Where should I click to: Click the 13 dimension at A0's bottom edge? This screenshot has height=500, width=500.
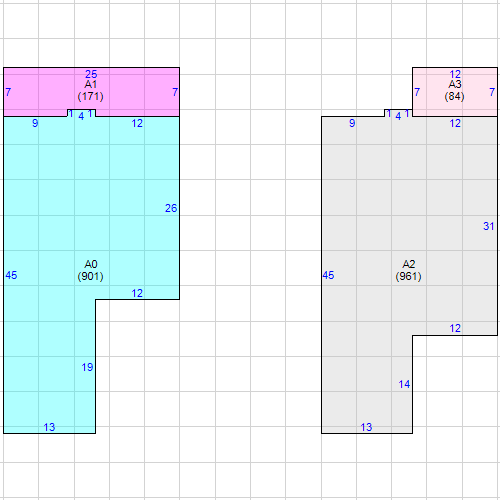tap(49, 427)
